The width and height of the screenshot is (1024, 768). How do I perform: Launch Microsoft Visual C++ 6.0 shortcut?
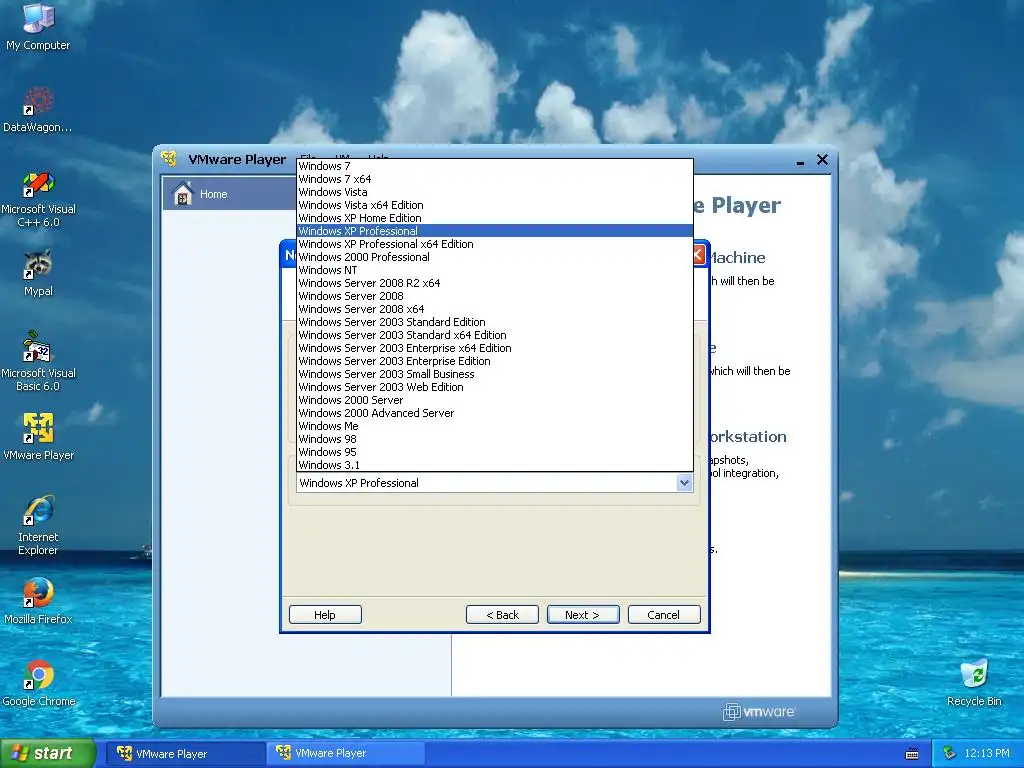coord(38,199)
